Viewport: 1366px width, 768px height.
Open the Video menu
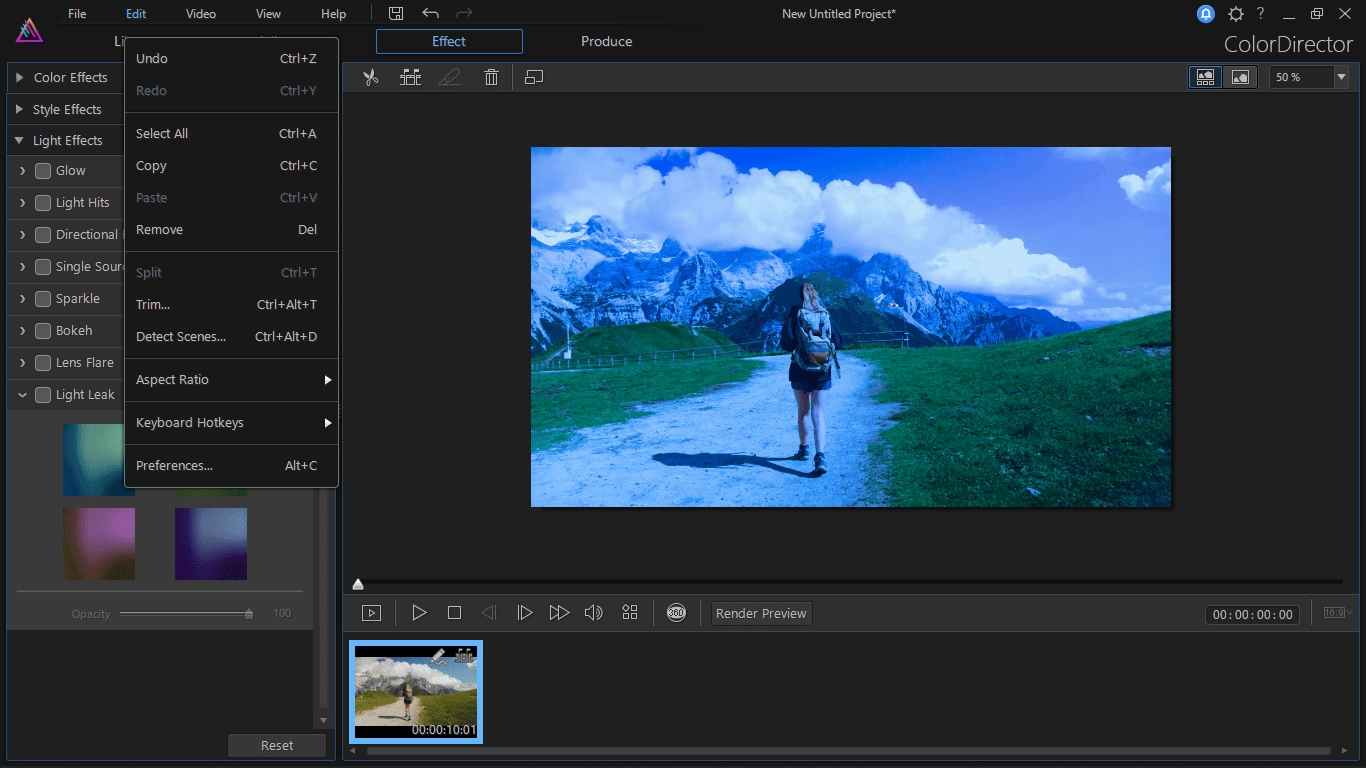tap(201, 14)
